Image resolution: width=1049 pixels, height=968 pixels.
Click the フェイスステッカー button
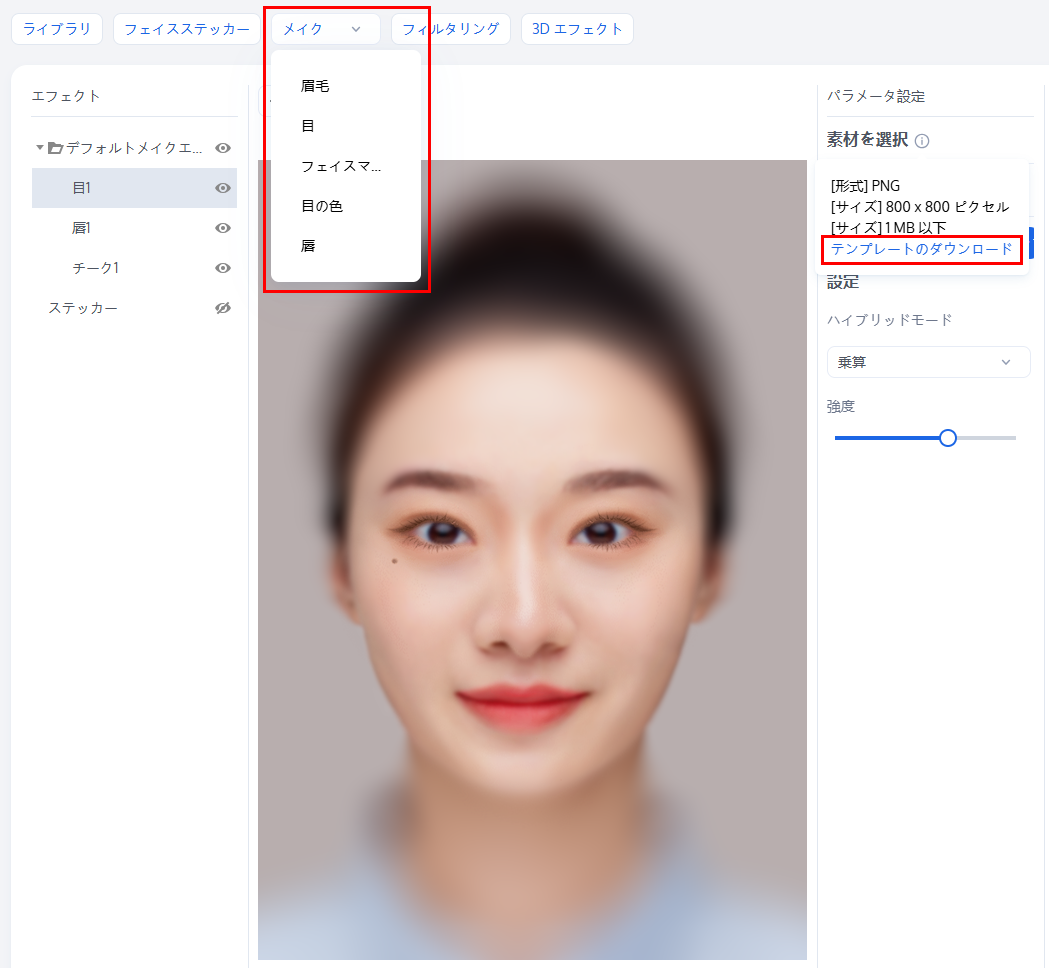(187, 29)
